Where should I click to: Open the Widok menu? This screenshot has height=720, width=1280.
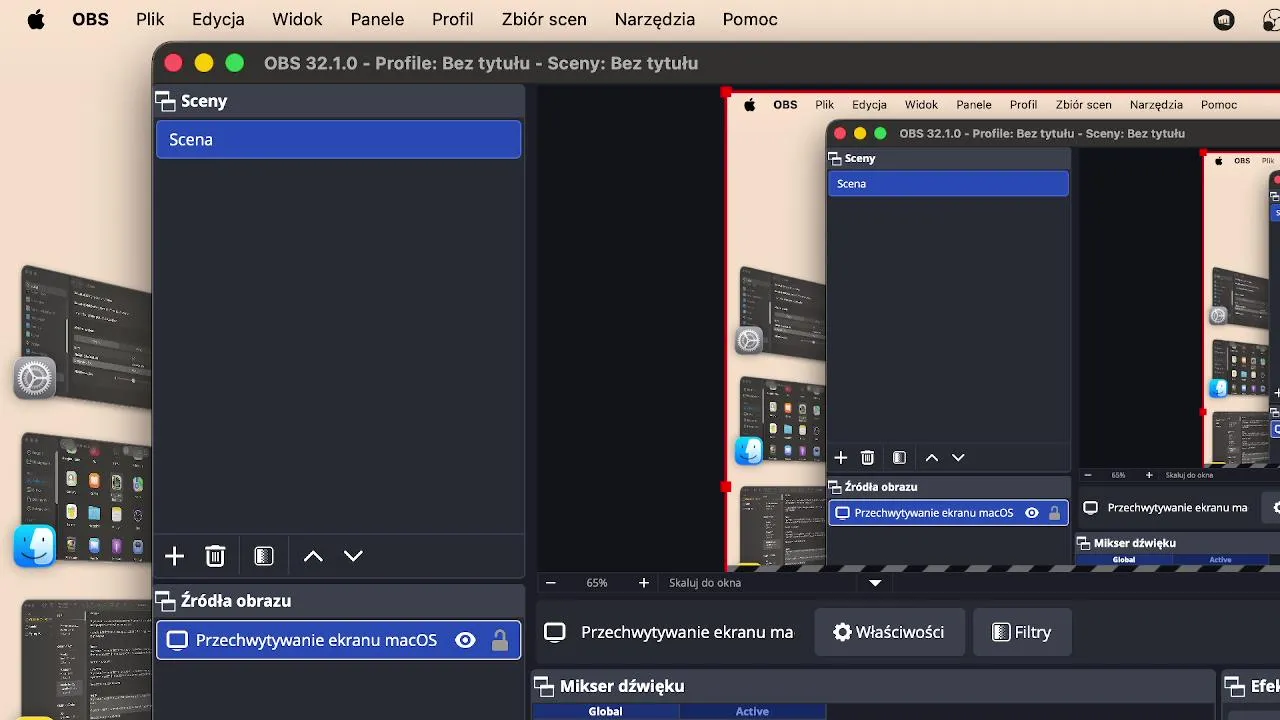(297, 20)
